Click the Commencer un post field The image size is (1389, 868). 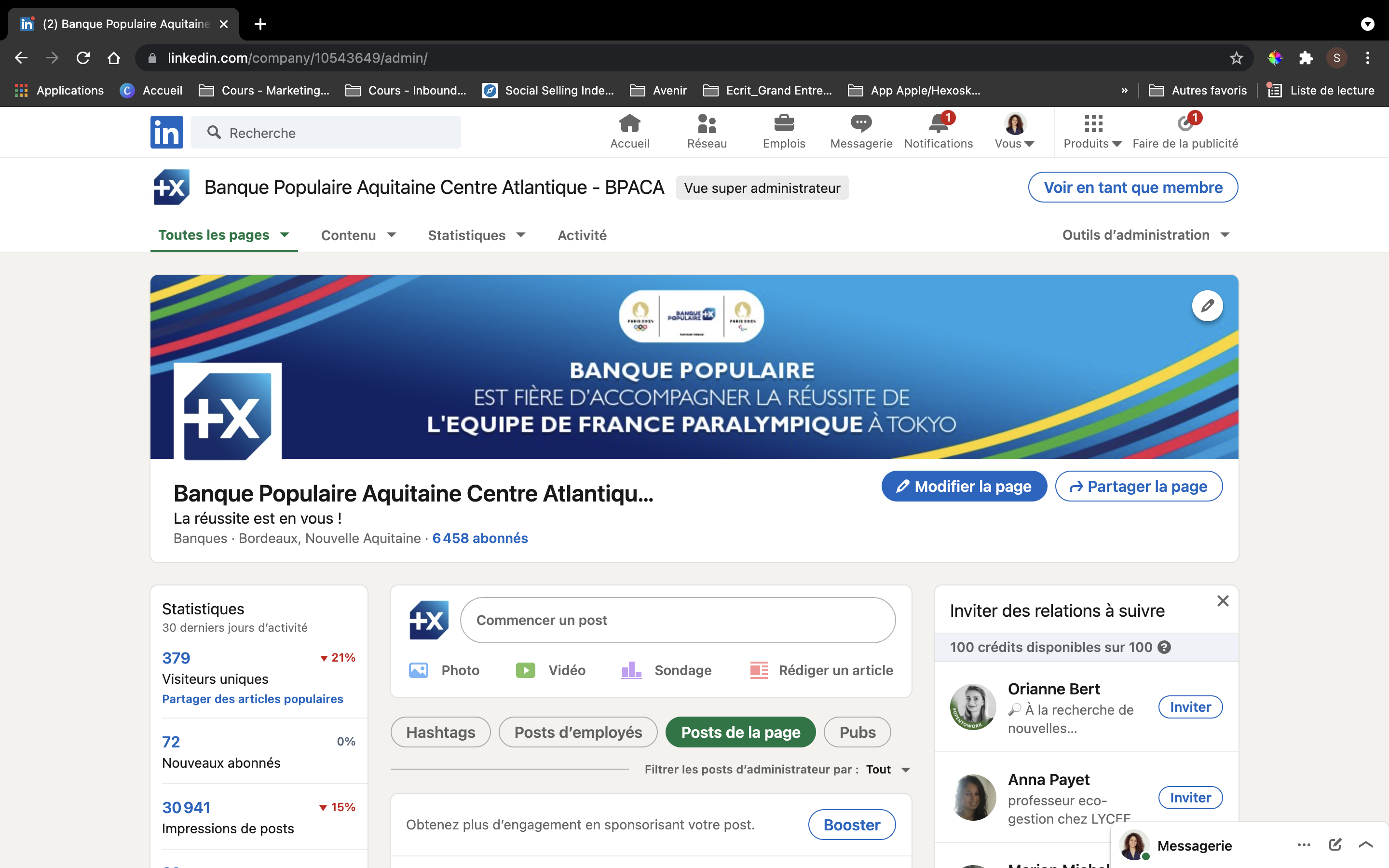(x=677, y=620)
